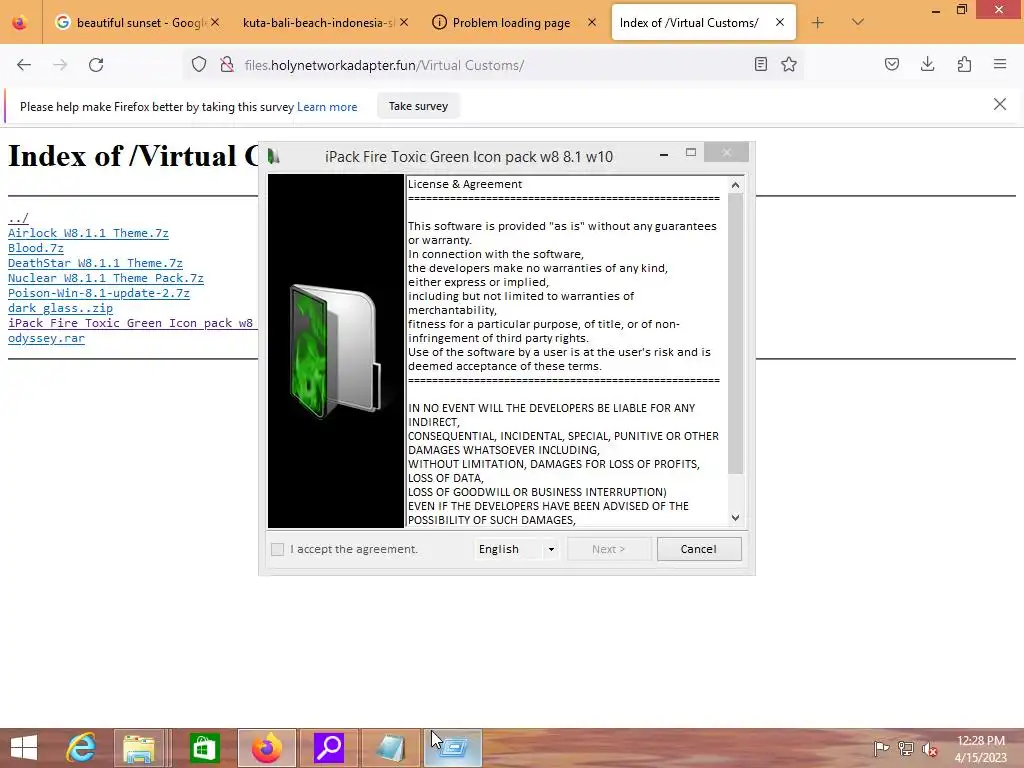Close the 'Problem loading page' tab
The height and width of the screenshot is (768, 1024).
[592, 22]
